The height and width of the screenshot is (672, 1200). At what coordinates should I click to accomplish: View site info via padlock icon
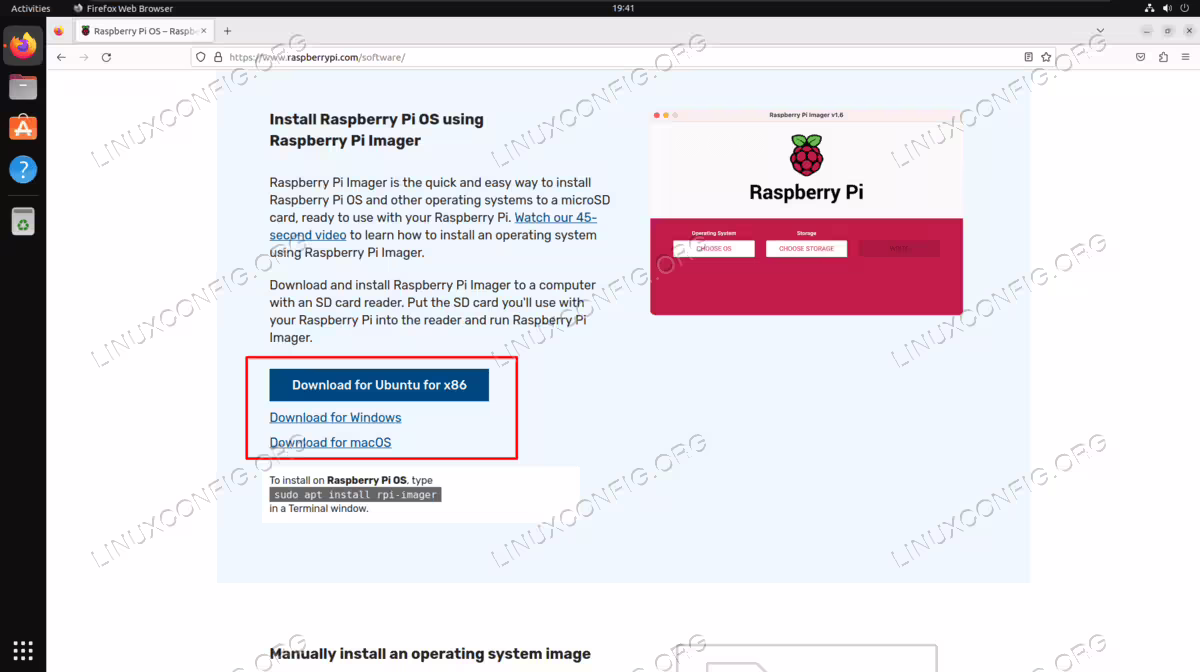[217, 57]
